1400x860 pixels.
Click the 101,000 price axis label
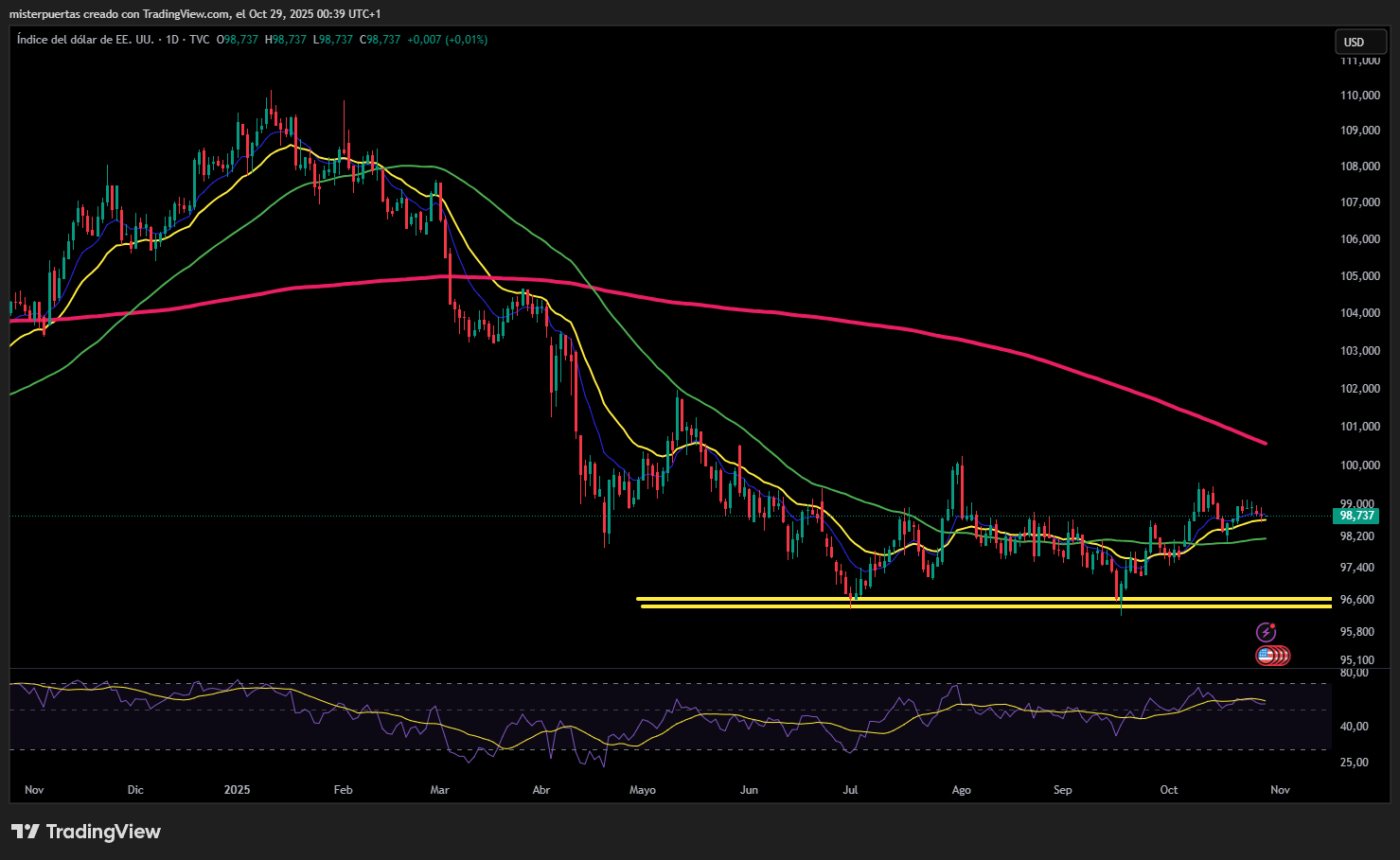(1360, 427)
